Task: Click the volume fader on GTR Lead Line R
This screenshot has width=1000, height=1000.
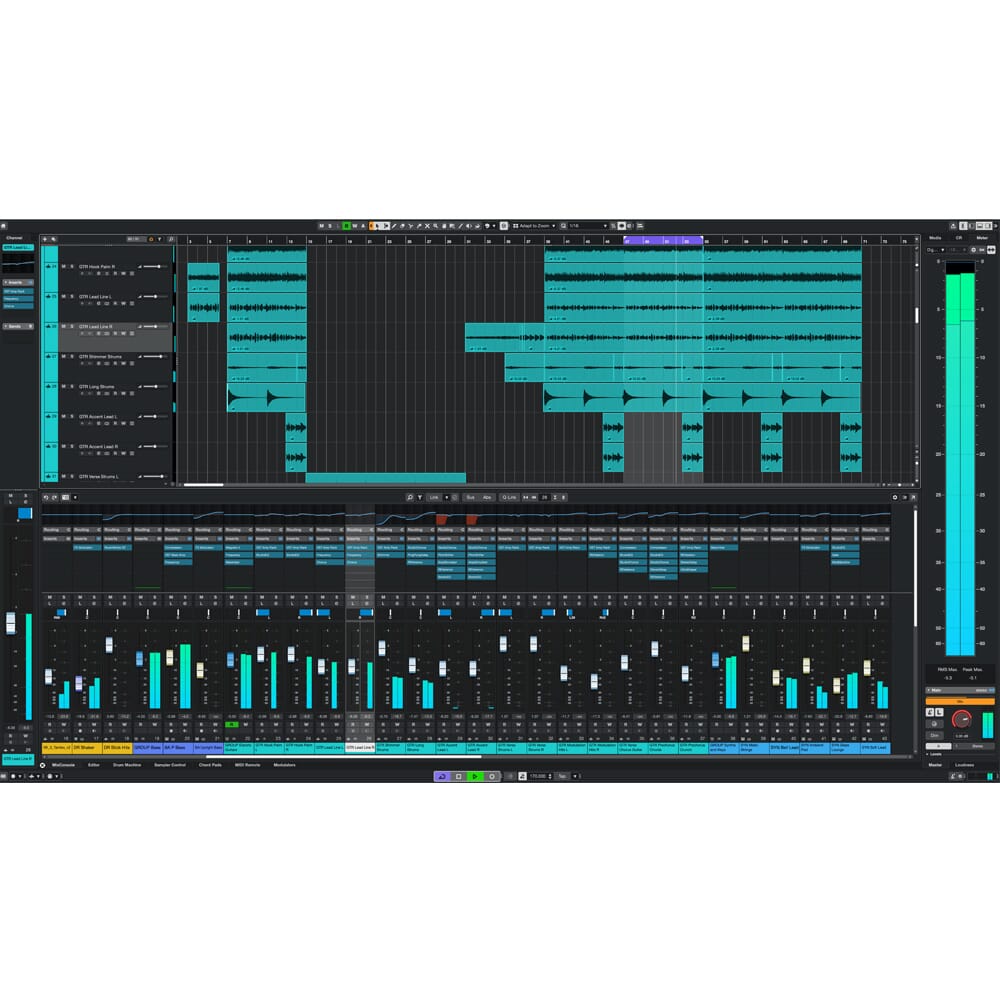Action: click(x=153, y=326)
